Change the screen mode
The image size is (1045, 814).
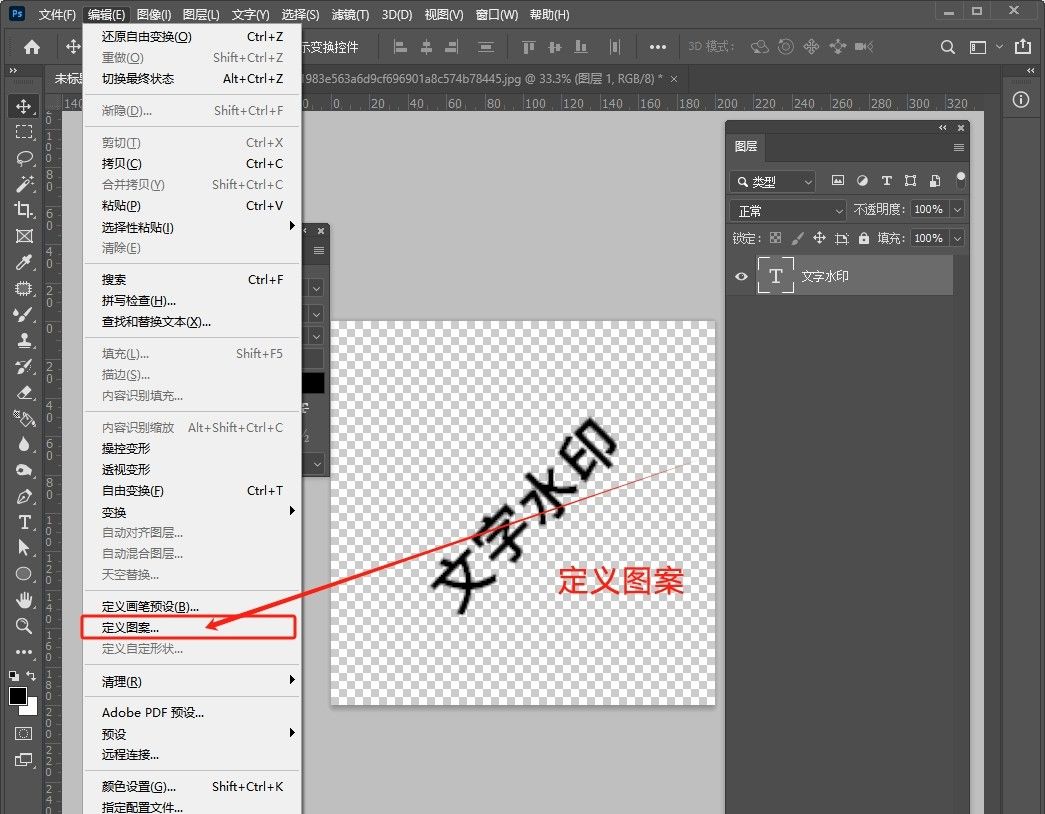pos(23,759)
